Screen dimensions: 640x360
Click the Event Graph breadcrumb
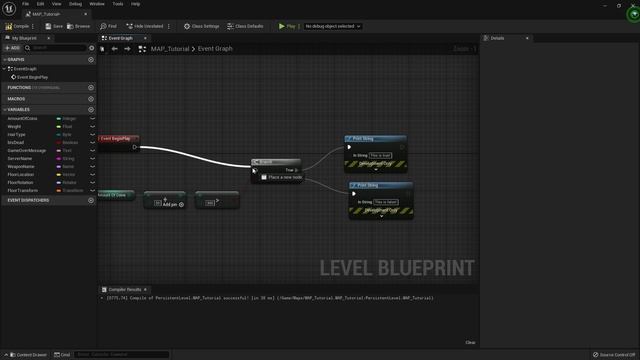point(215,49)
